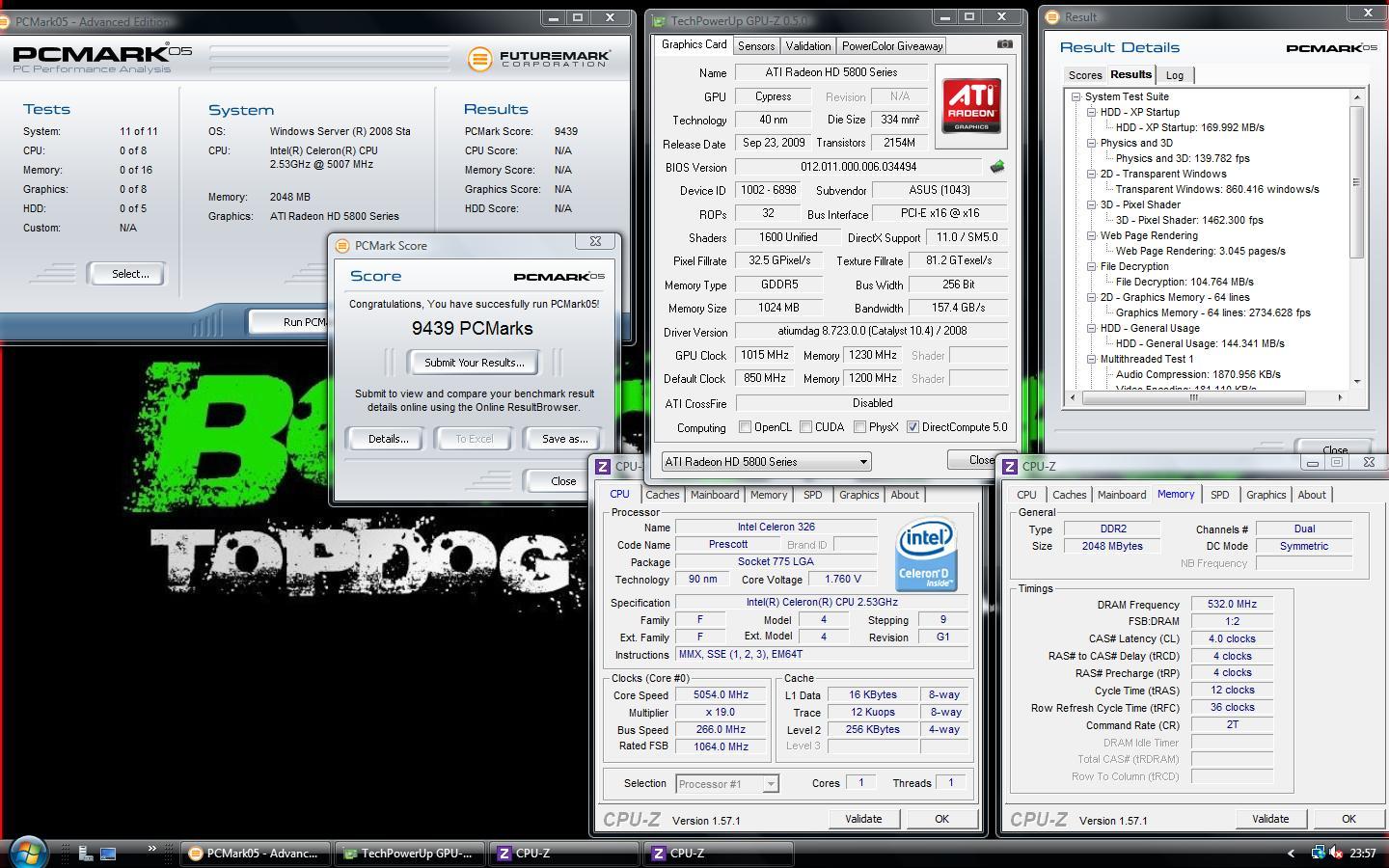Open the Windows Start orb

tap(27, 852)
